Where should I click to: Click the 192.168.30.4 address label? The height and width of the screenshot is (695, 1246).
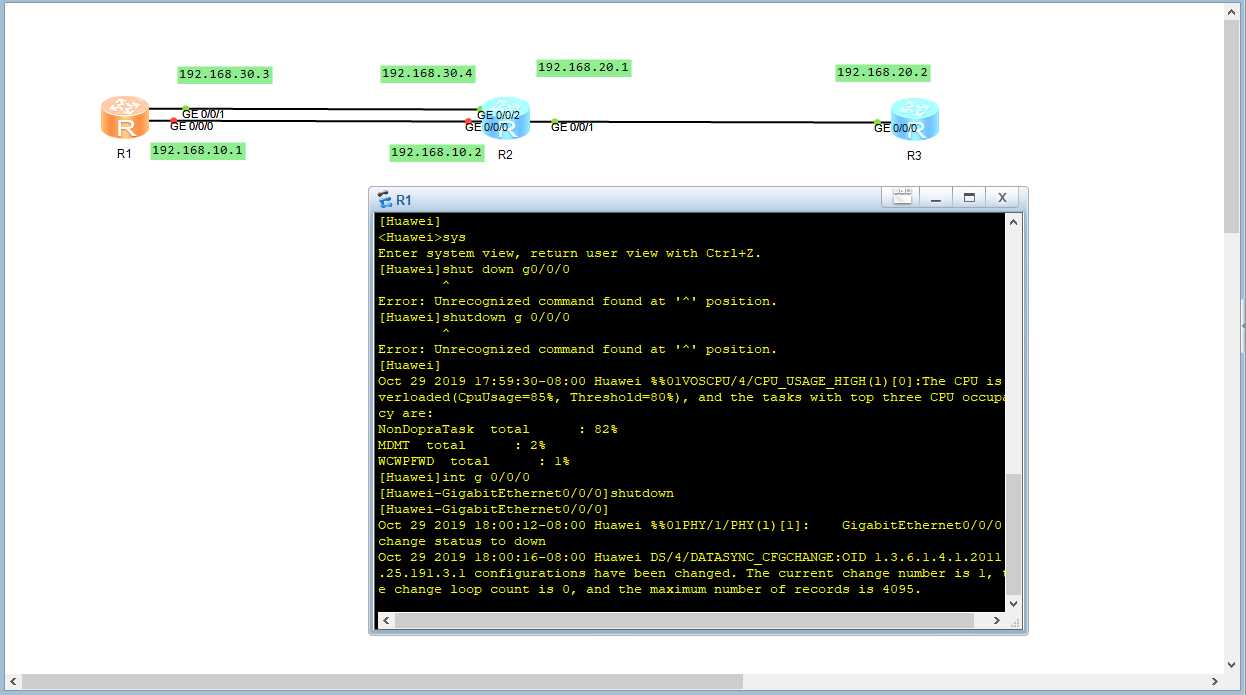pos(428,73)
